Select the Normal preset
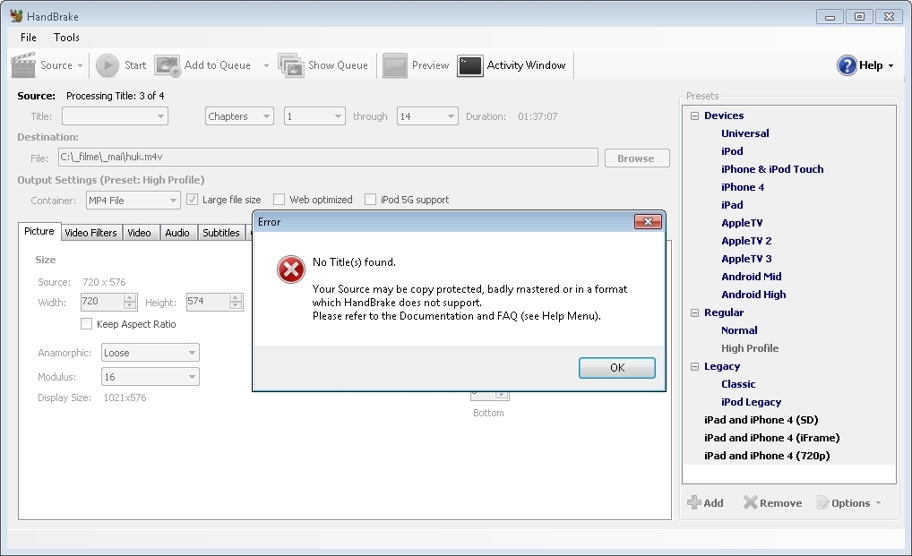Image resolution: width=912 pixels, height=556 pixels. (x=739, y=330)
